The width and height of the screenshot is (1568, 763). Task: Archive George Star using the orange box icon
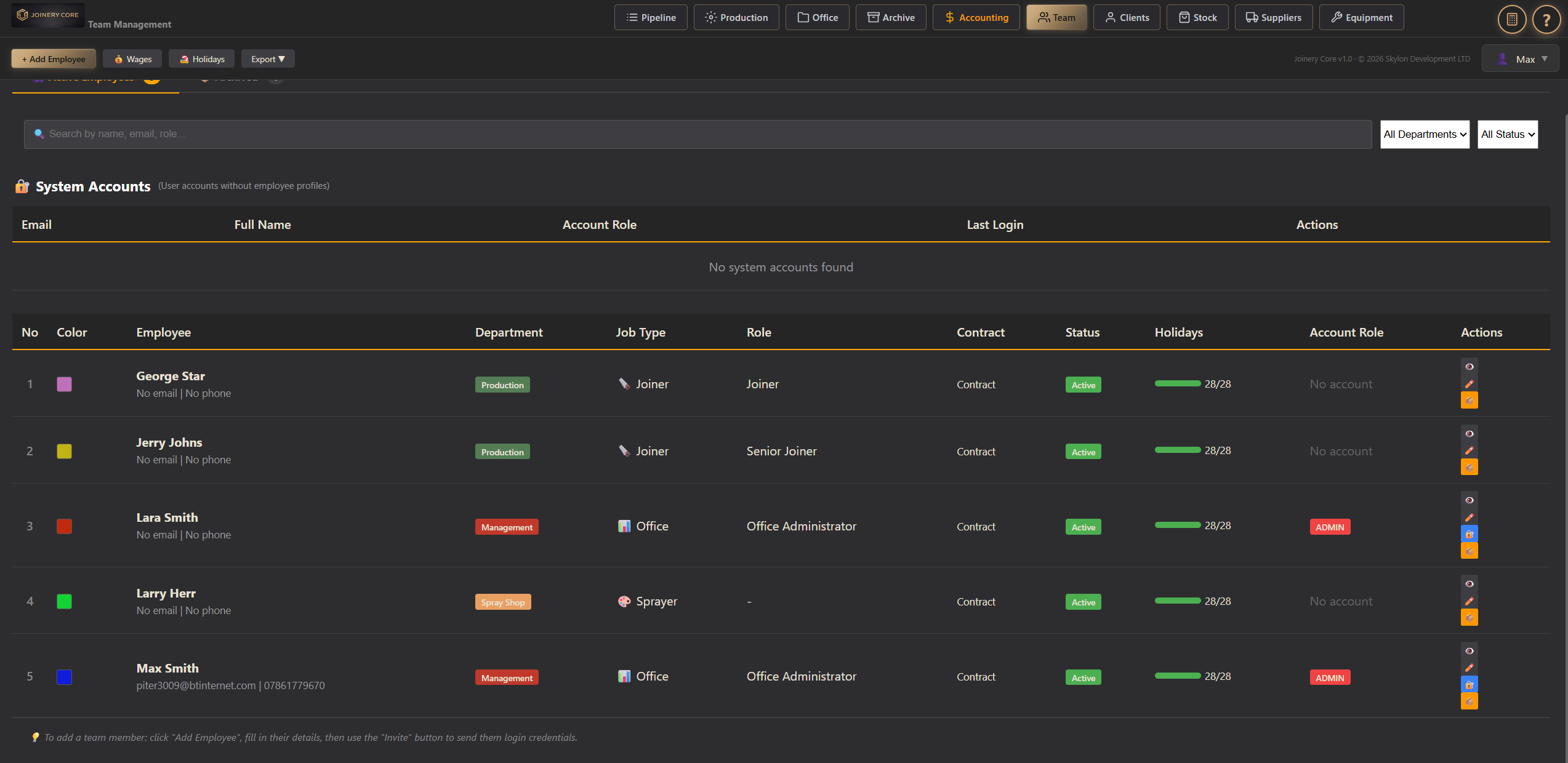(x=1469, y=401)
